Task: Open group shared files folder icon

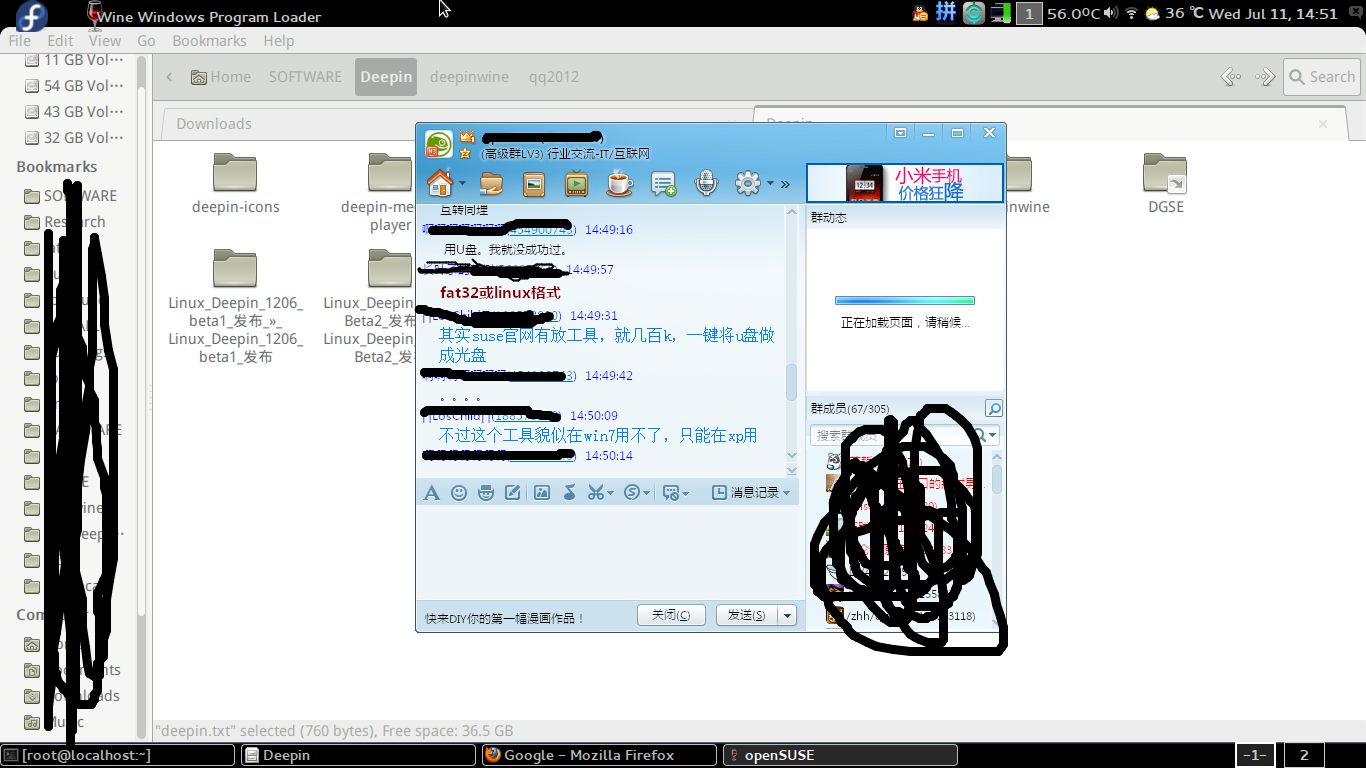Action: pyautogui.click(x=491, y=183)
